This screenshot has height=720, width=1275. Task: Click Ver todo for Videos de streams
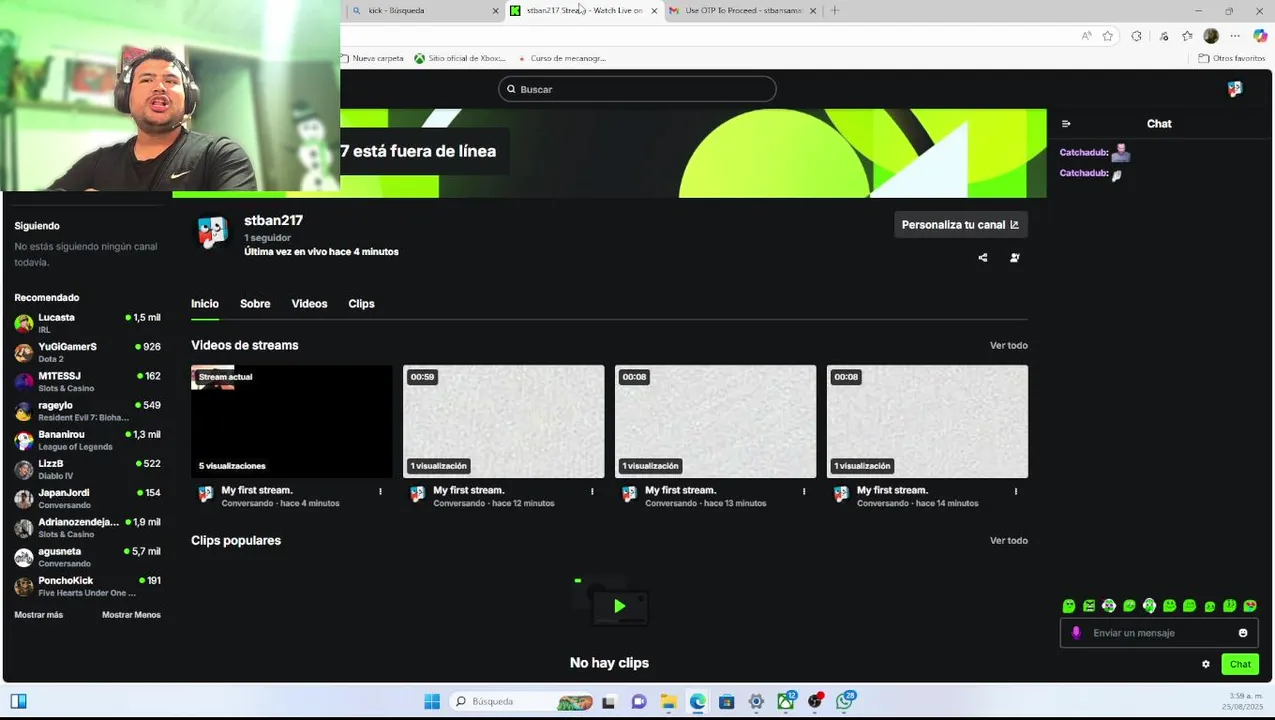coord(1008,346)
